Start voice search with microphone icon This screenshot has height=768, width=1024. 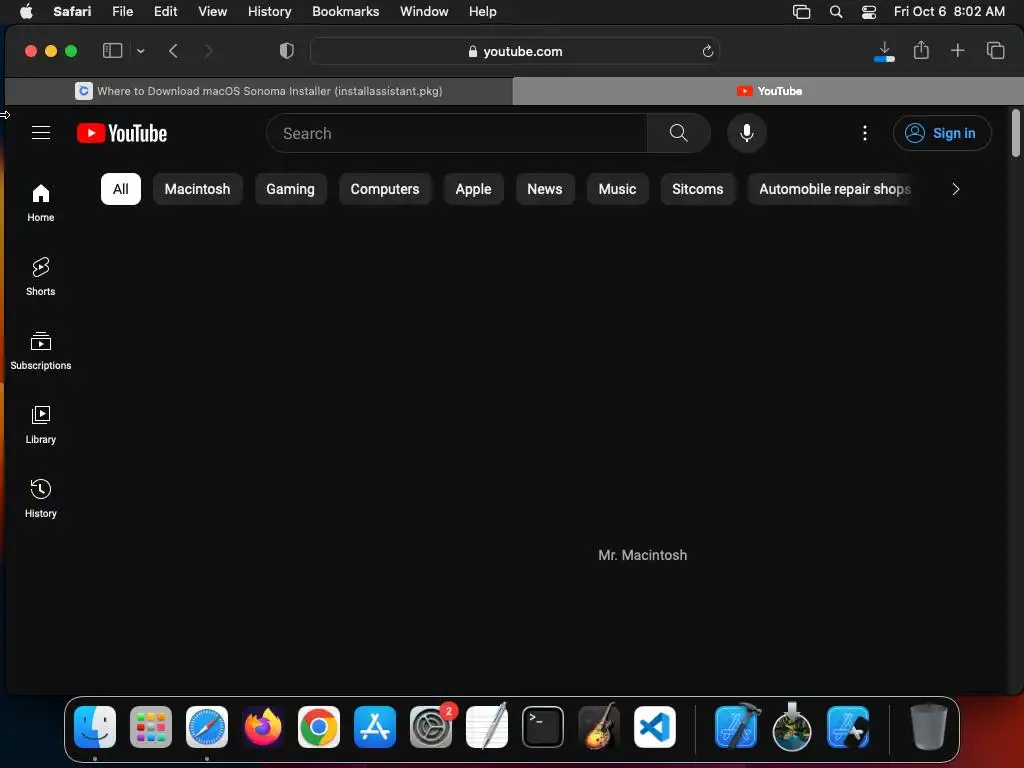tap(746, 133)
